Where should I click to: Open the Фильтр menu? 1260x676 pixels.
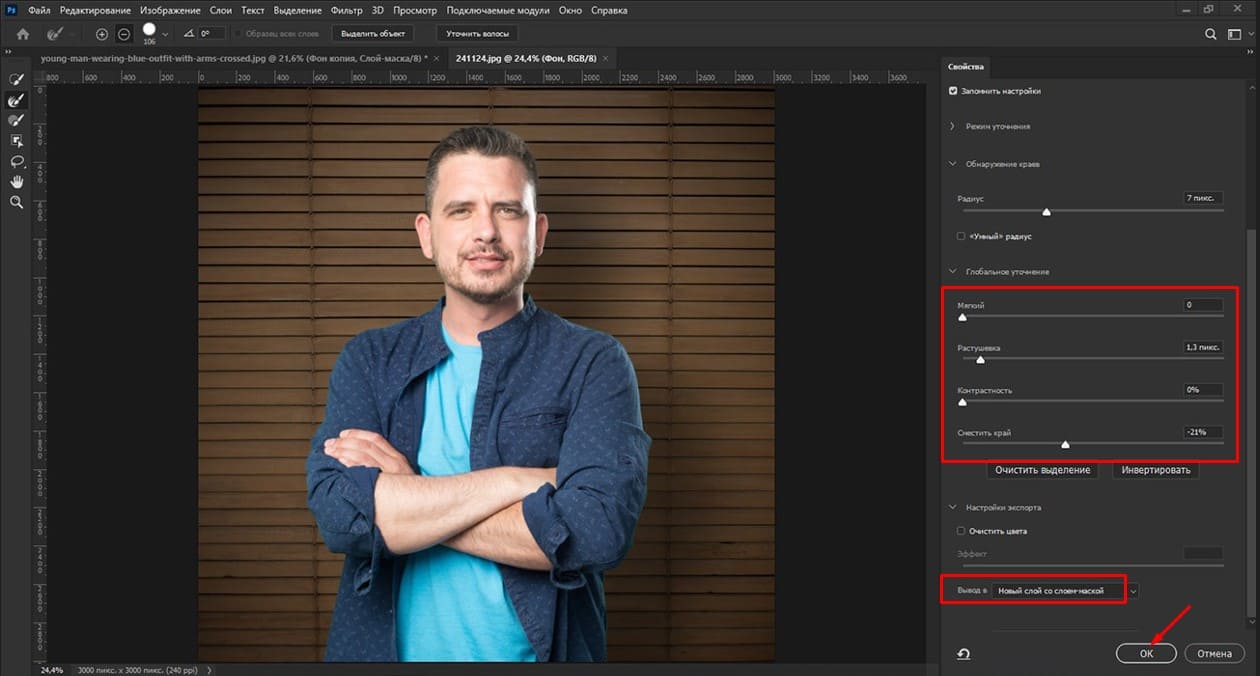(347, 10)
